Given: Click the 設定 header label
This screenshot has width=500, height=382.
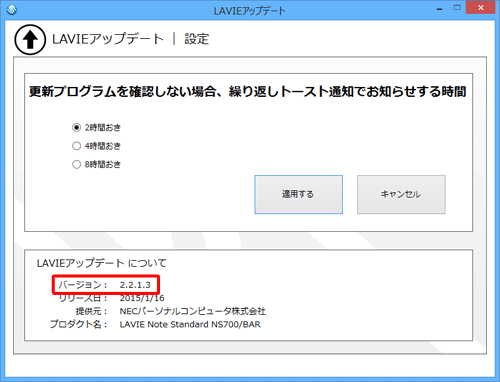Looking at the screenshot, I should [x=197, y=39].
